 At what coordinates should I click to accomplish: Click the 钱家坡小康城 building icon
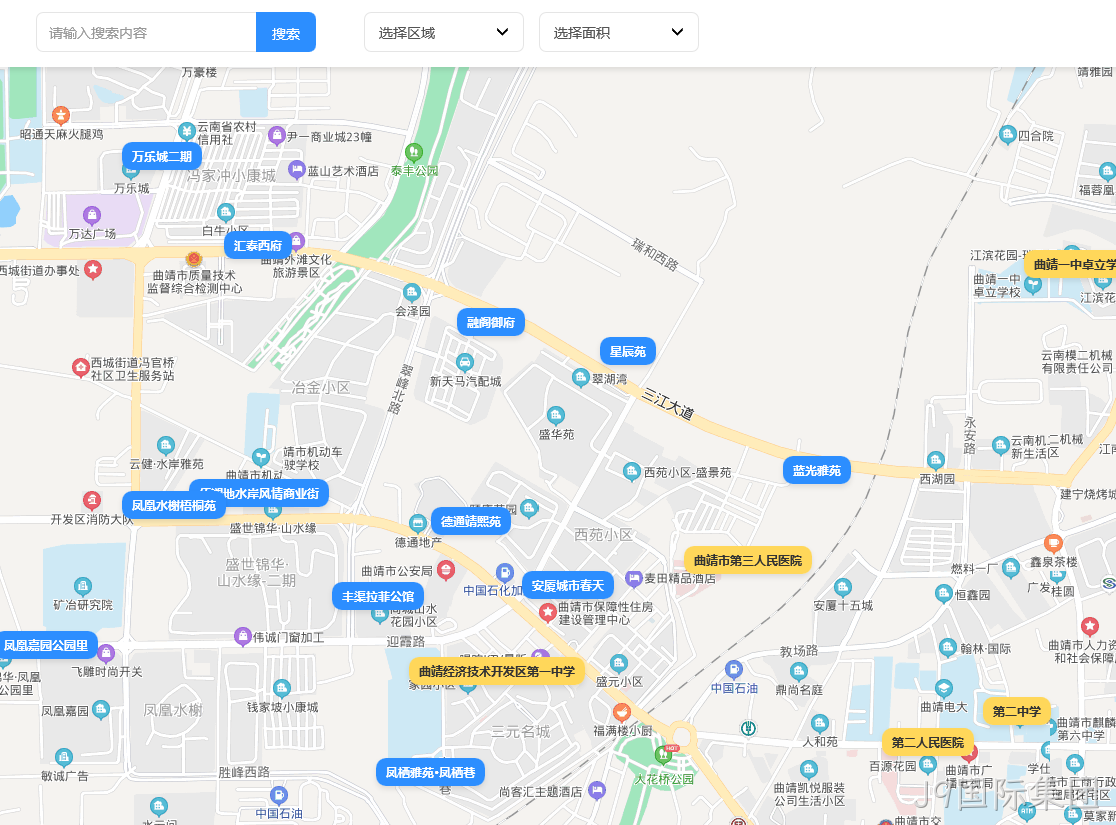pyautogui.click(x=282, y=689)
